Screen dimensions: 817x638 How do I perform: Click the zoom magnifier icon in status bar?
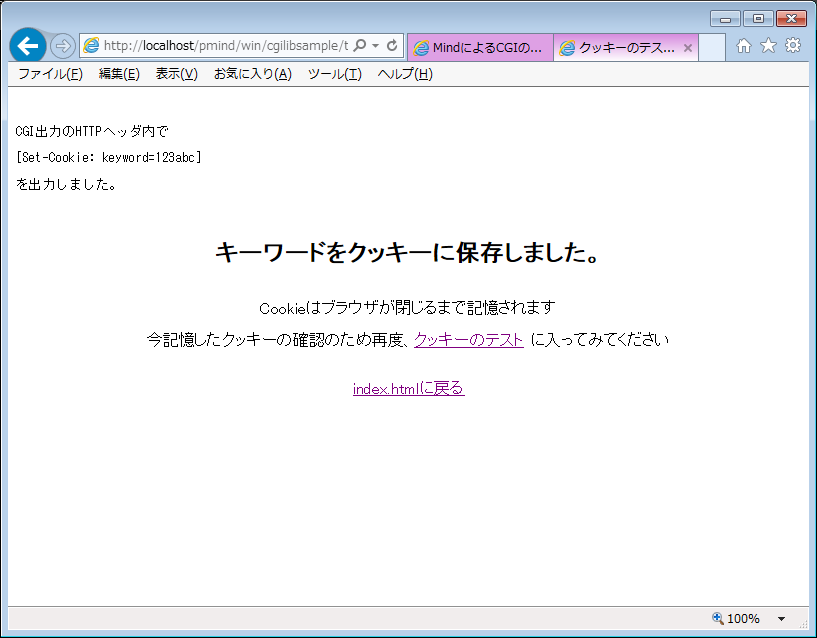tap(717, 618)
